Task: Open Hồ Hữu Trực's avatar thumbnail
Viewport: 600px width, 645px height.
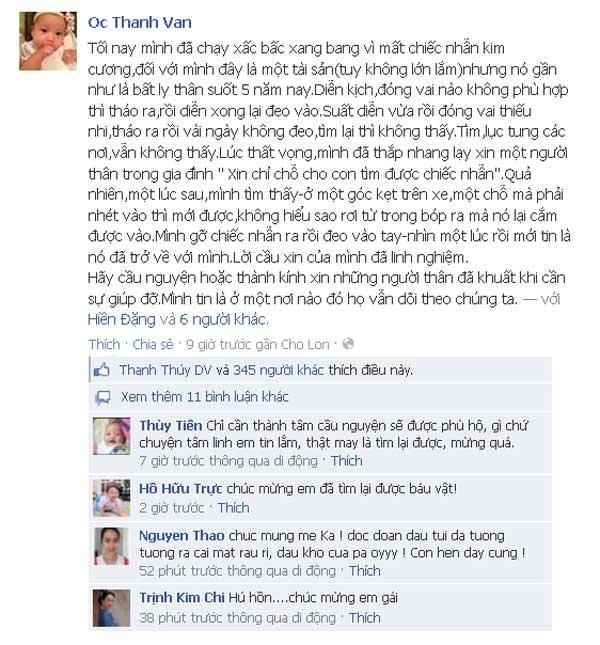Action: tap(111, 498)
